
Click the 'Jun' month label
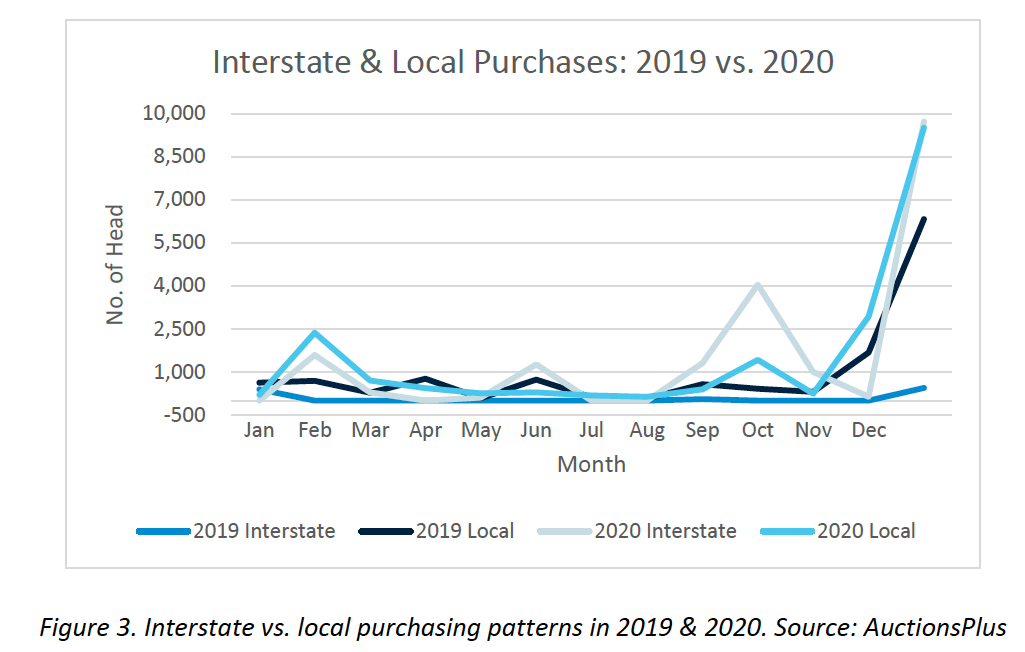click(536, 430)
